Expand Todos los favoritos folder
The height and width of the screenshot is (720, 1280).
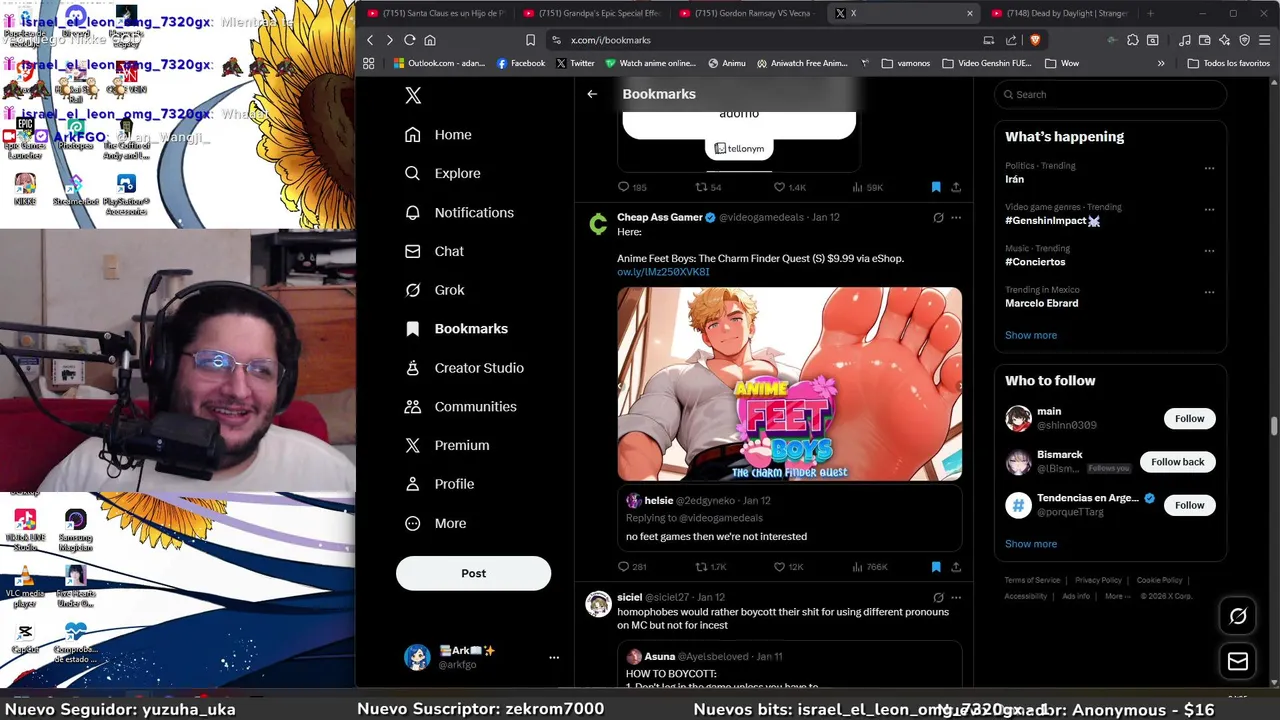(x=1228, y=63)
